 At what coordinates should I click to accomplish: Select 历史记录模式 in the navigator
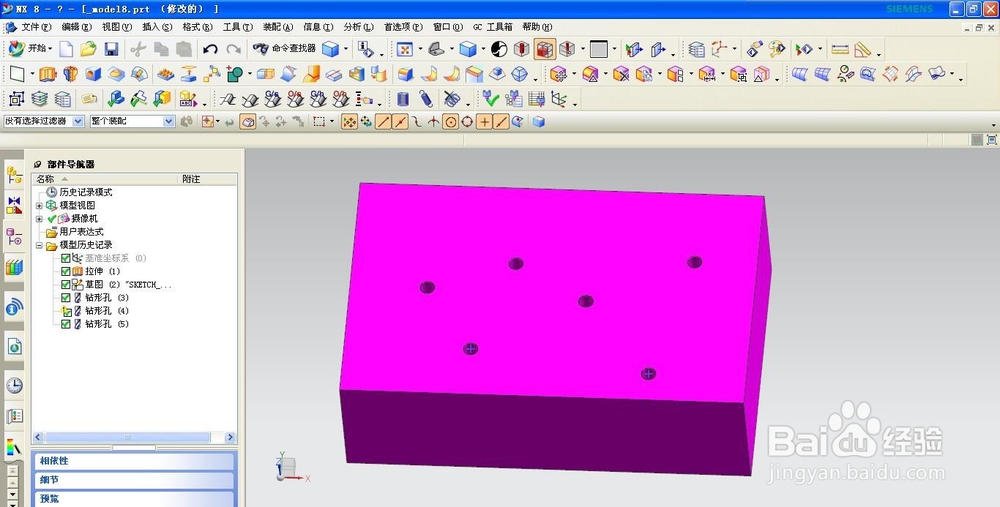(x=85, y=192)
